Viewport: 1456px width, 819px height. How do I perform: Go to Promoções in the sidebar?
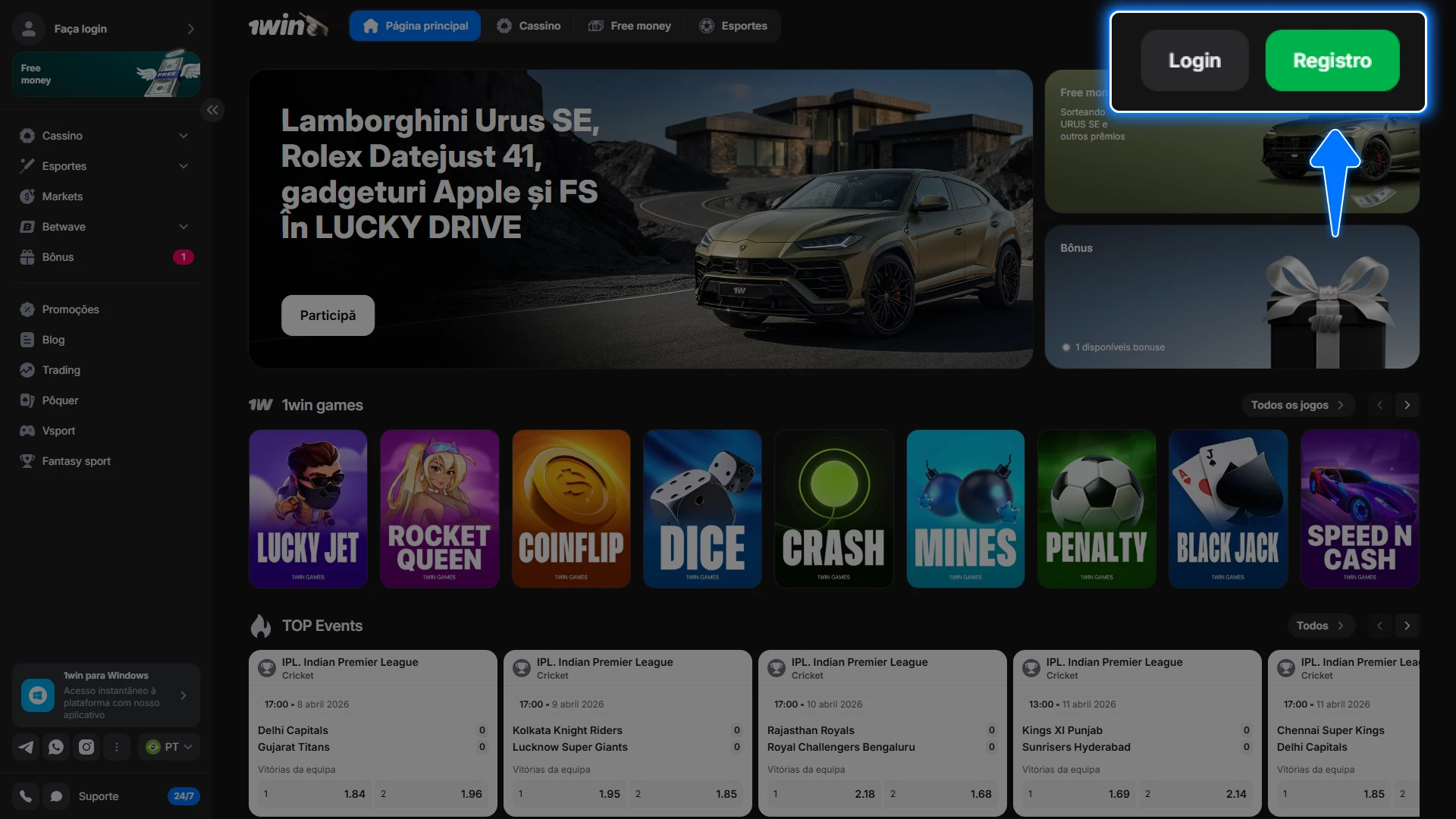coord(106,309)
